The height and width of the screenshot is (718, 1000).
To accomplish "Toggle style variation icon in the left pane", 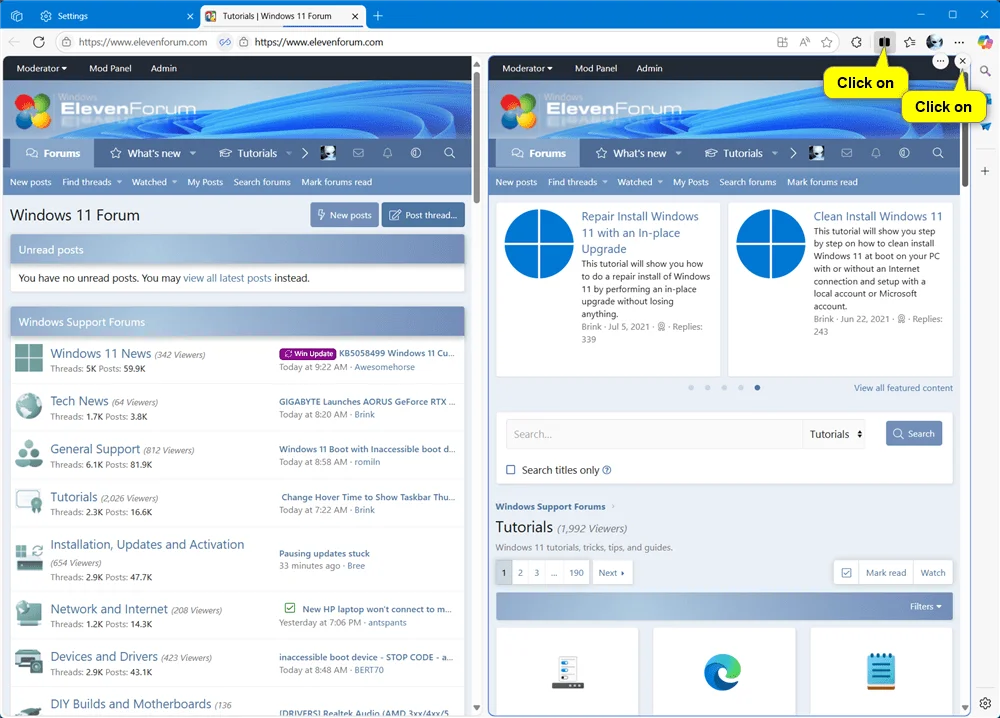I will (x=416, y=153).
